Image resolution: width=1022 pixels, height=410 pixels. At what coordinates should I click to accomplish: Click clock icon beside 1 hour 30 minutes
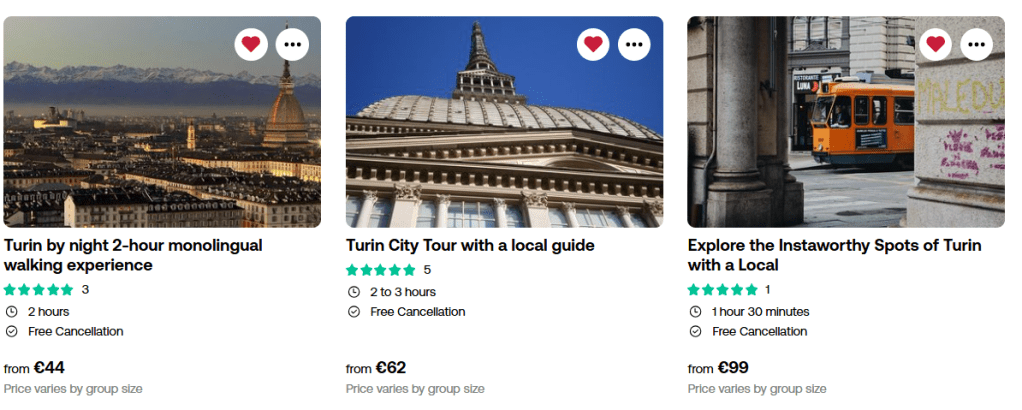(x=696, y=312)
